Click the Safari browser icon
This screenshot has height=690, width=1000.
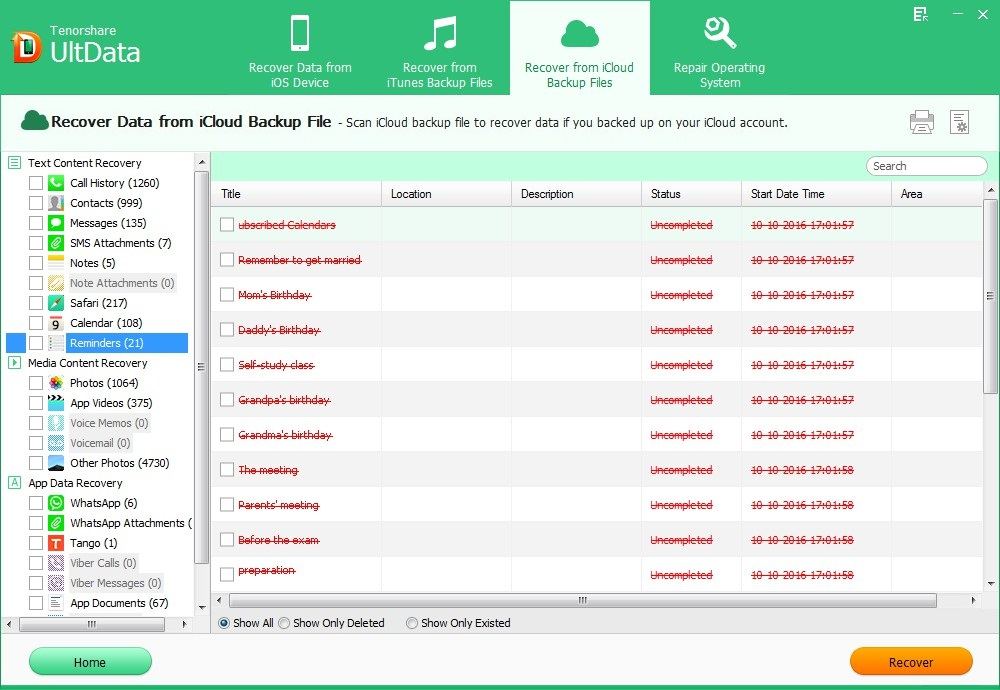click(55, 303)
